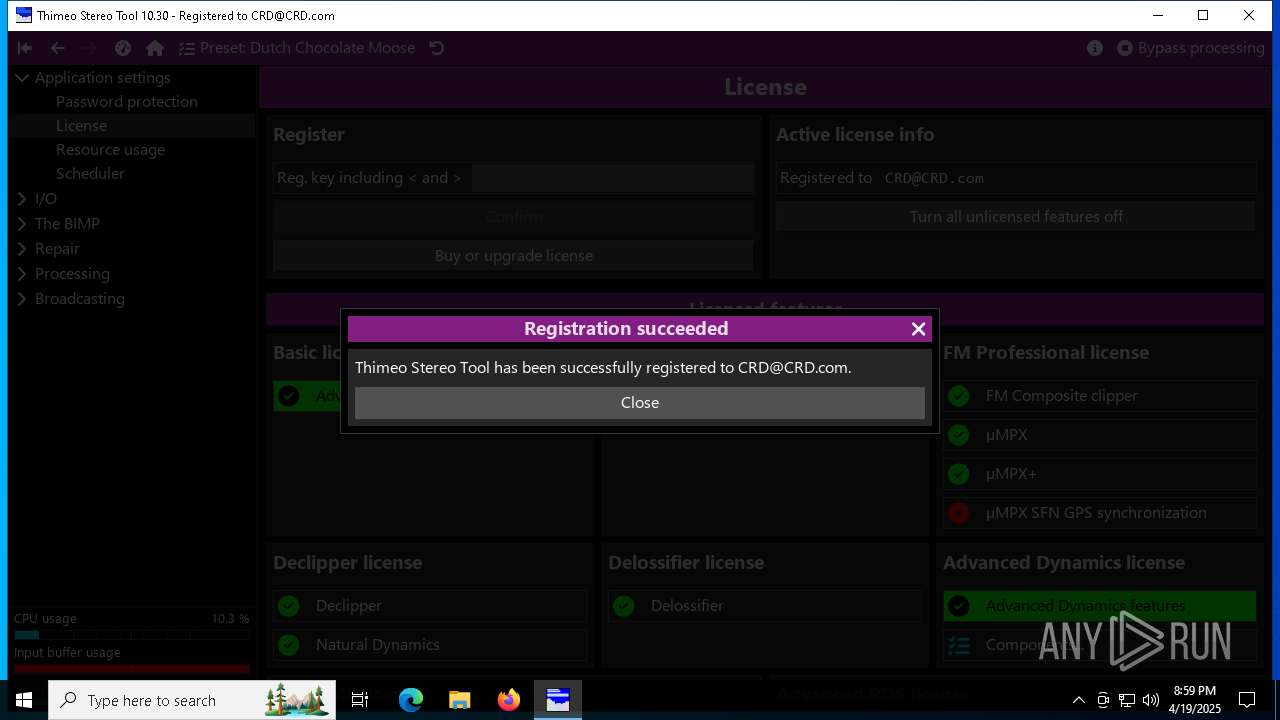This screenshot has height=720, width=1280.
Task: Go forward with the right arrow icon
Action: click(89, 48)
